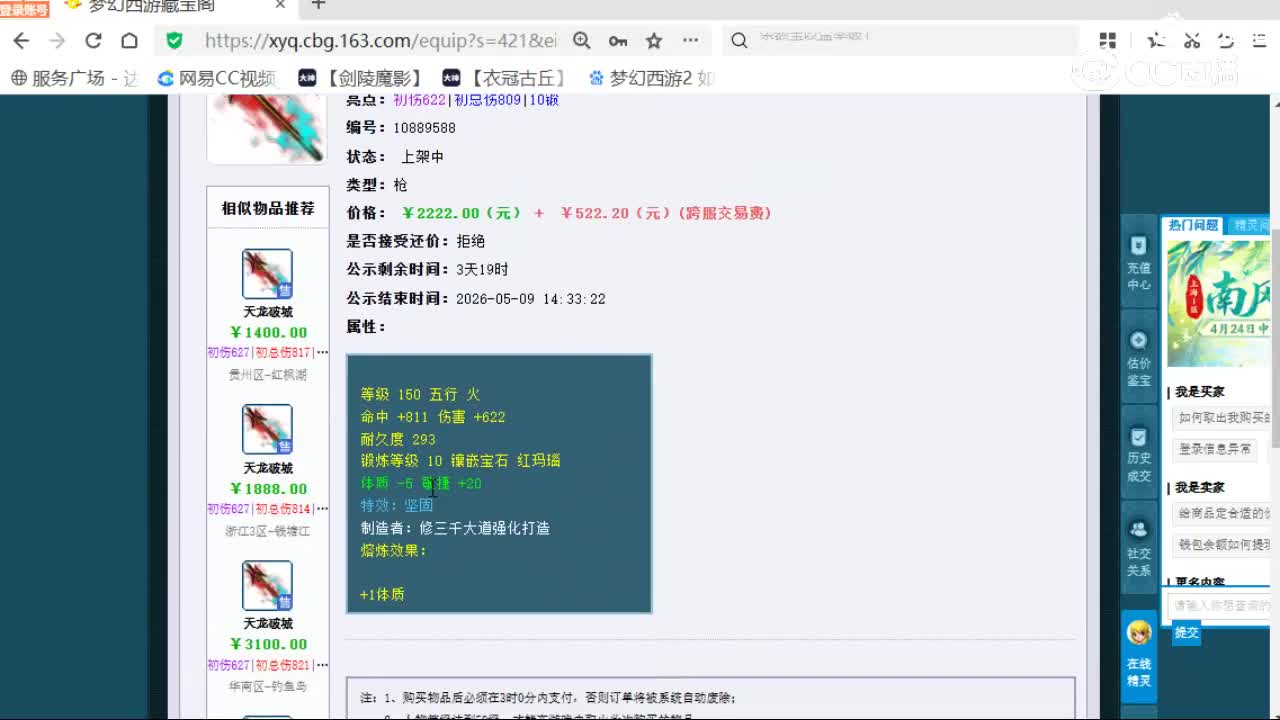This screenshot has height=720, width=1280.
Task: Click the 登录信息异常 help question
Action: [1214, 449]
